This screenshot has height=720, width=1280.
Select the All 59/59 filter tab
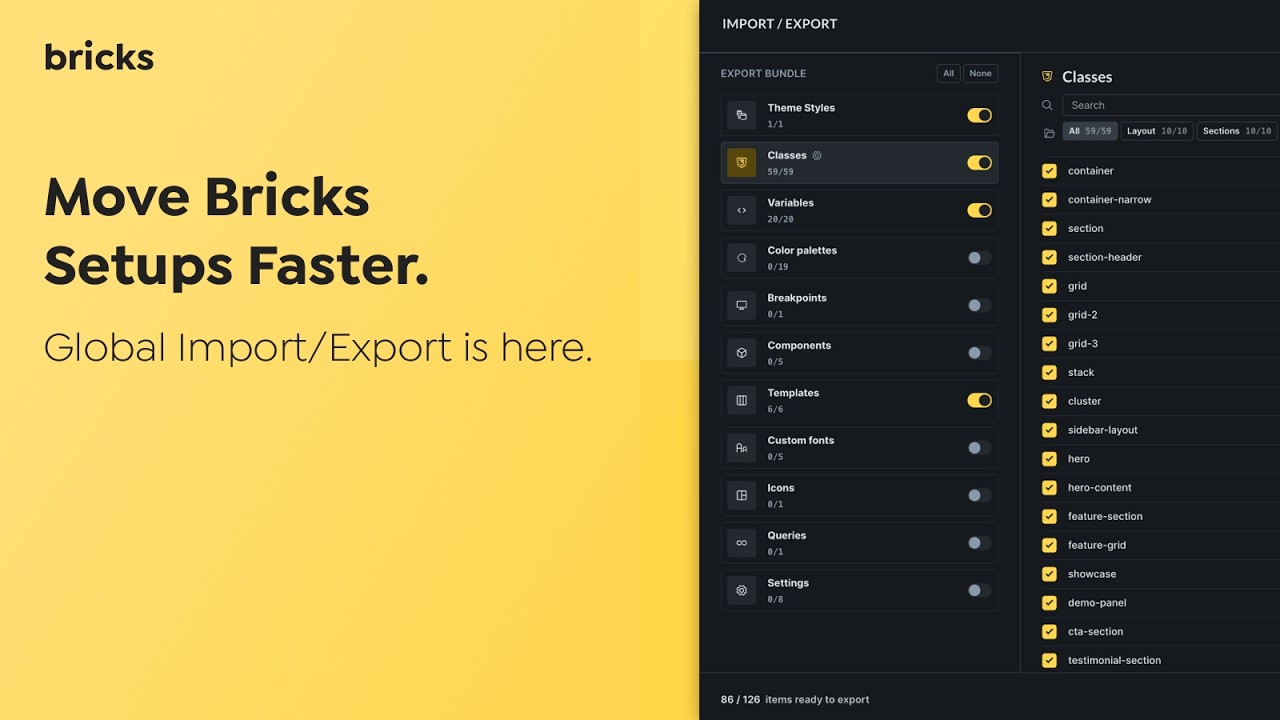[1090, 131]
